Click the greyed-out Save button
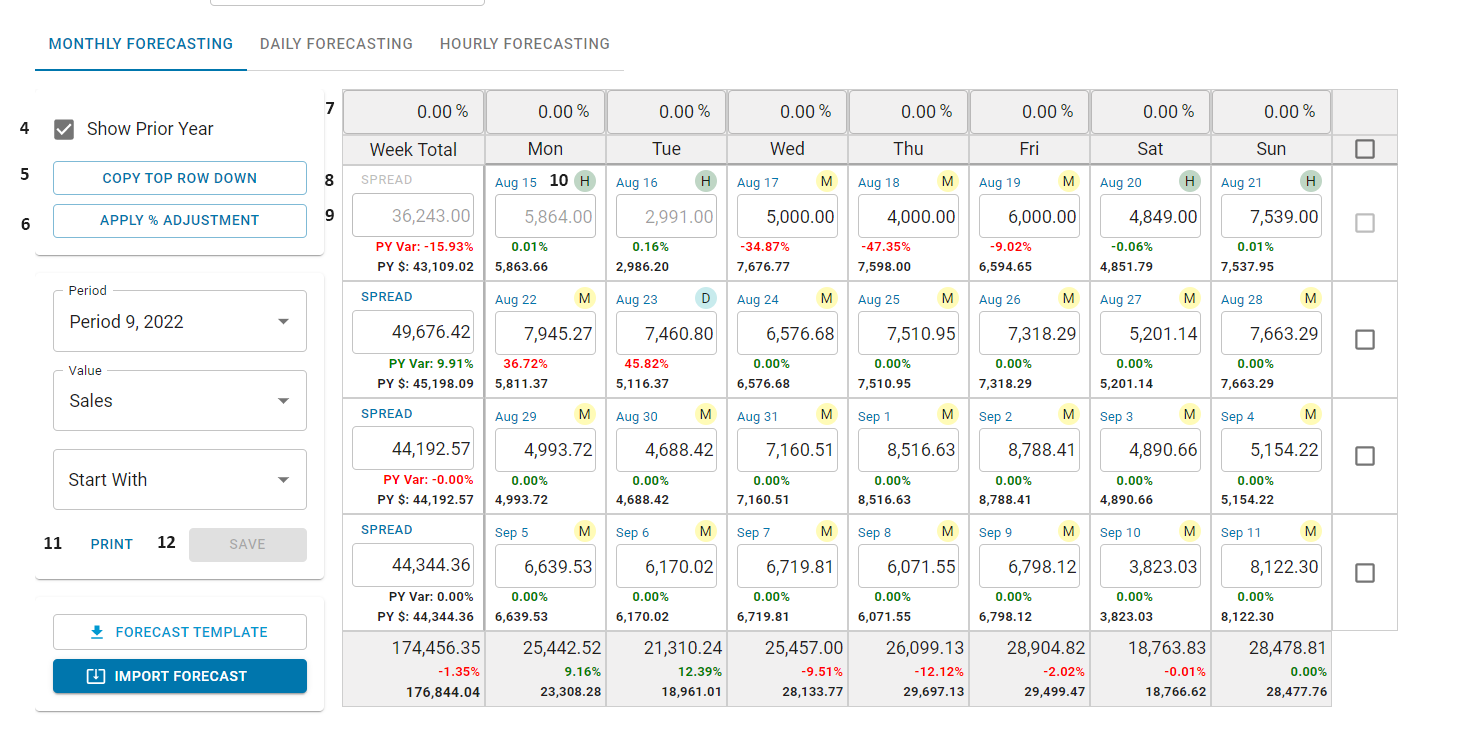The height and width of the screenshot is (746, 1475). (x=248, y=544)
